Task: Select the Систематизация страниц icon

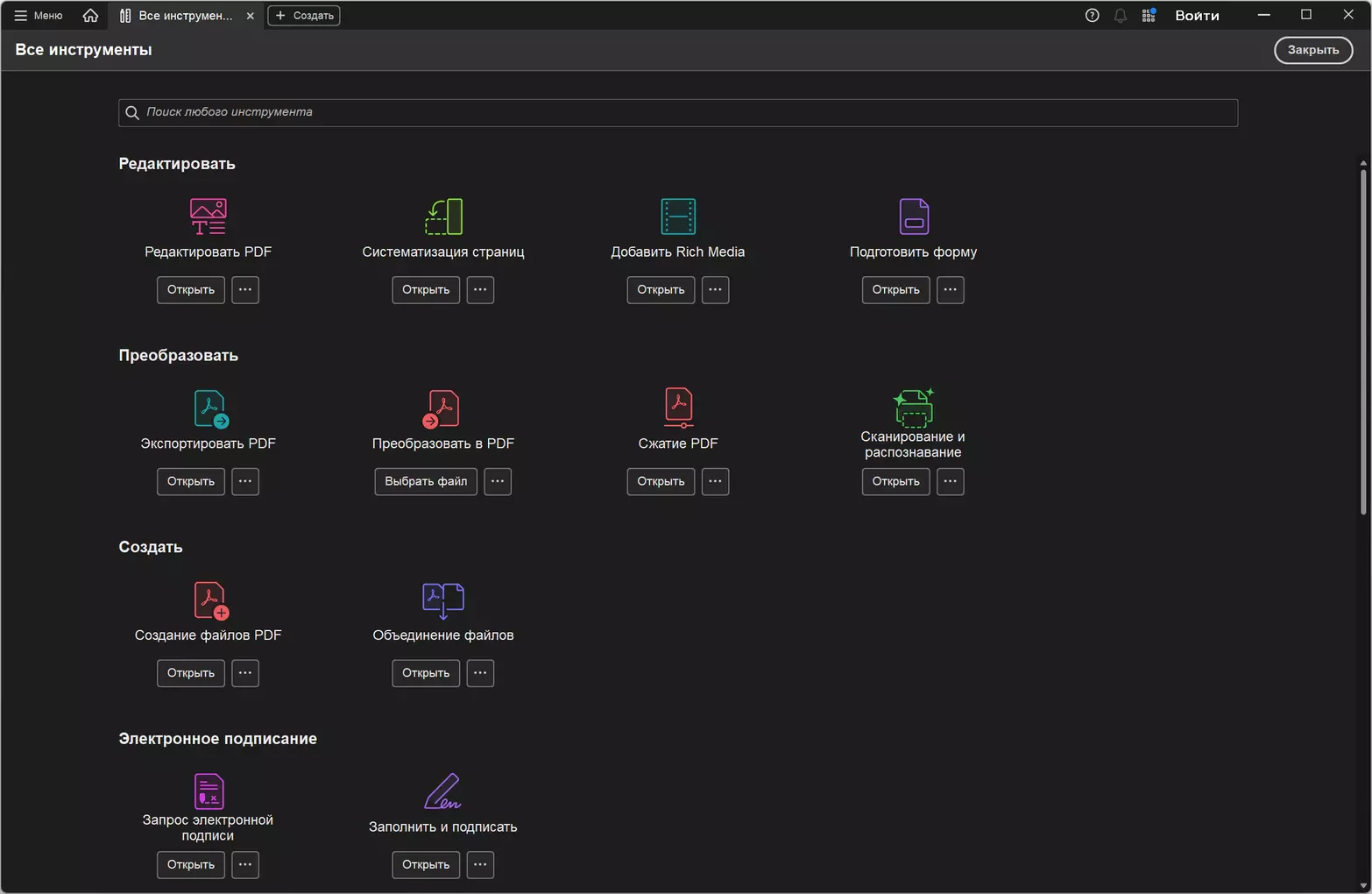Action: coord(443,216)
